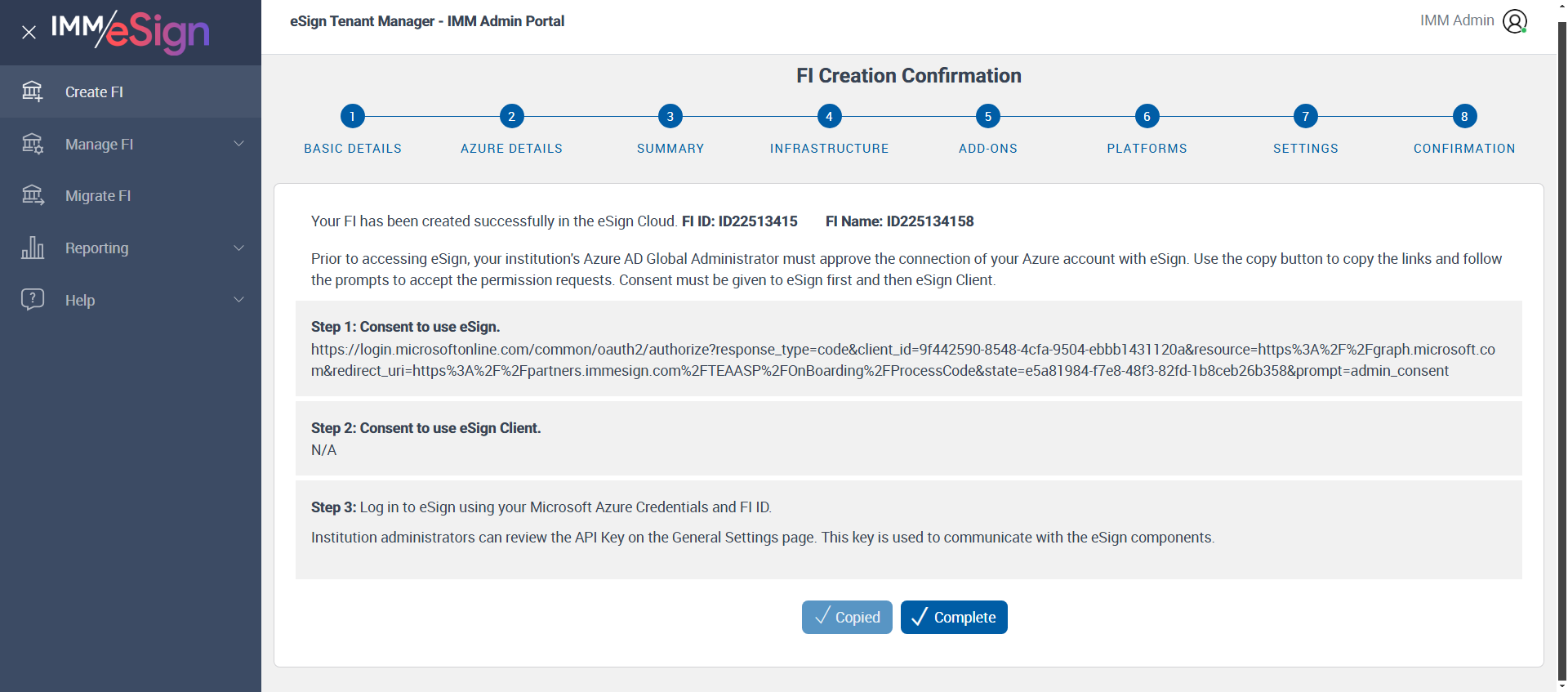Screen dimensions: 1568x692
Task: Open the Manage FI menu item
Action: tap(131, 144)
